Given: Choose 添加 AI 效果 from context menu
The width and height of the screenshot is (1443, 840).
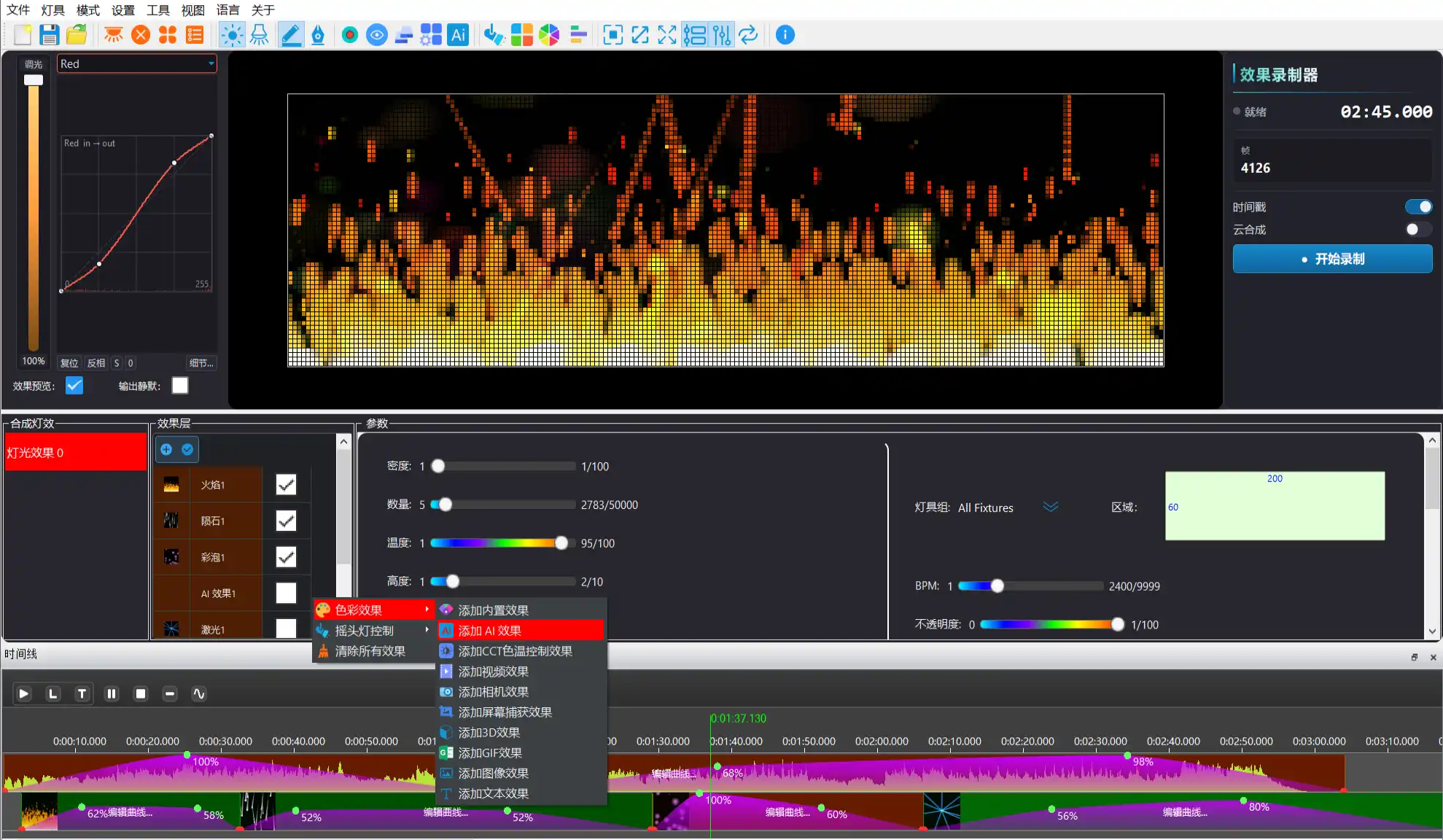Looking at the screenshot, I should coord(521,630).
